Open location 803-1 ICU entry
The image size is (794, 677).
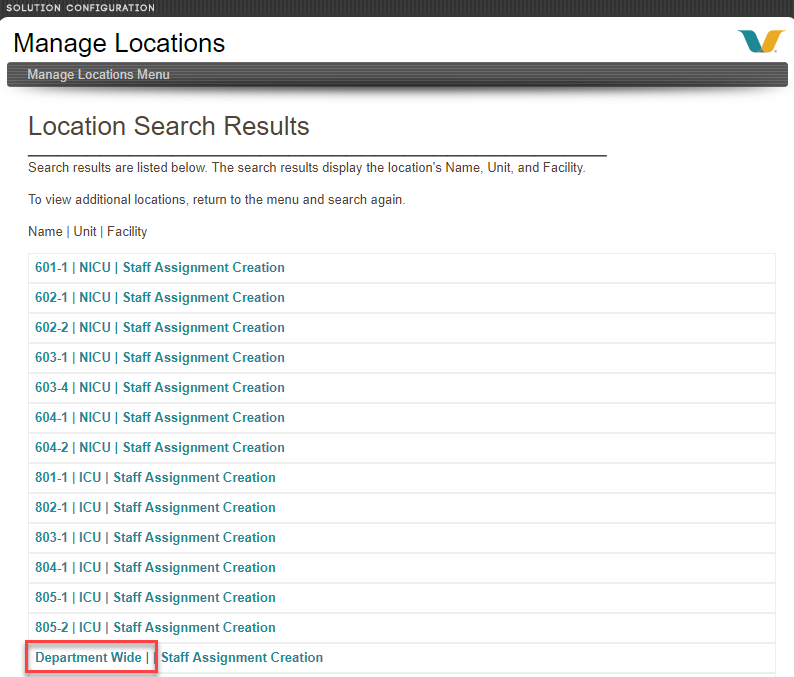tap(155, 537)
